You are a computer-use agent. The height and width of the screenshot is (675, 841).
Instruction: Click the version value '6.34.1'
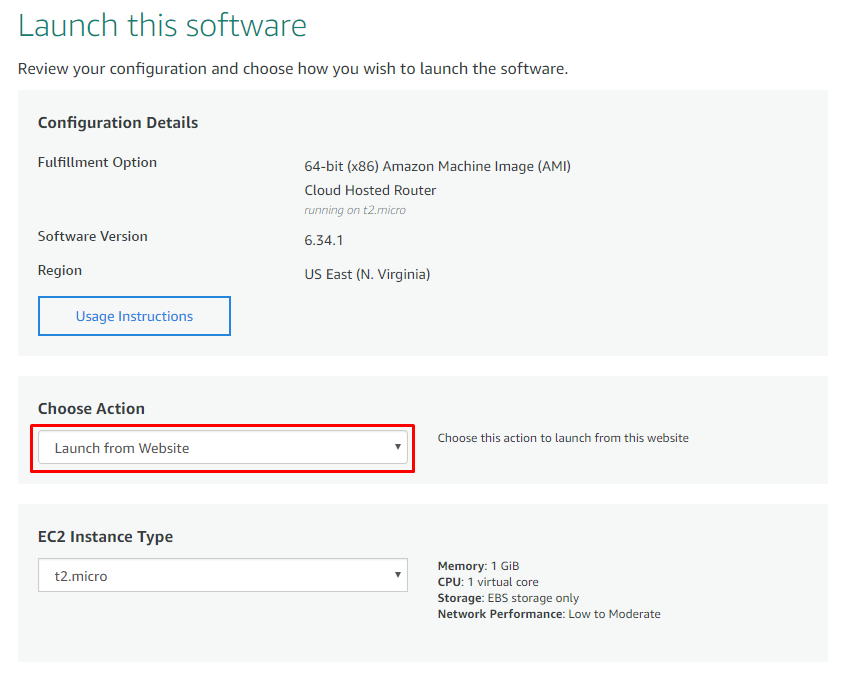(323, 240)
